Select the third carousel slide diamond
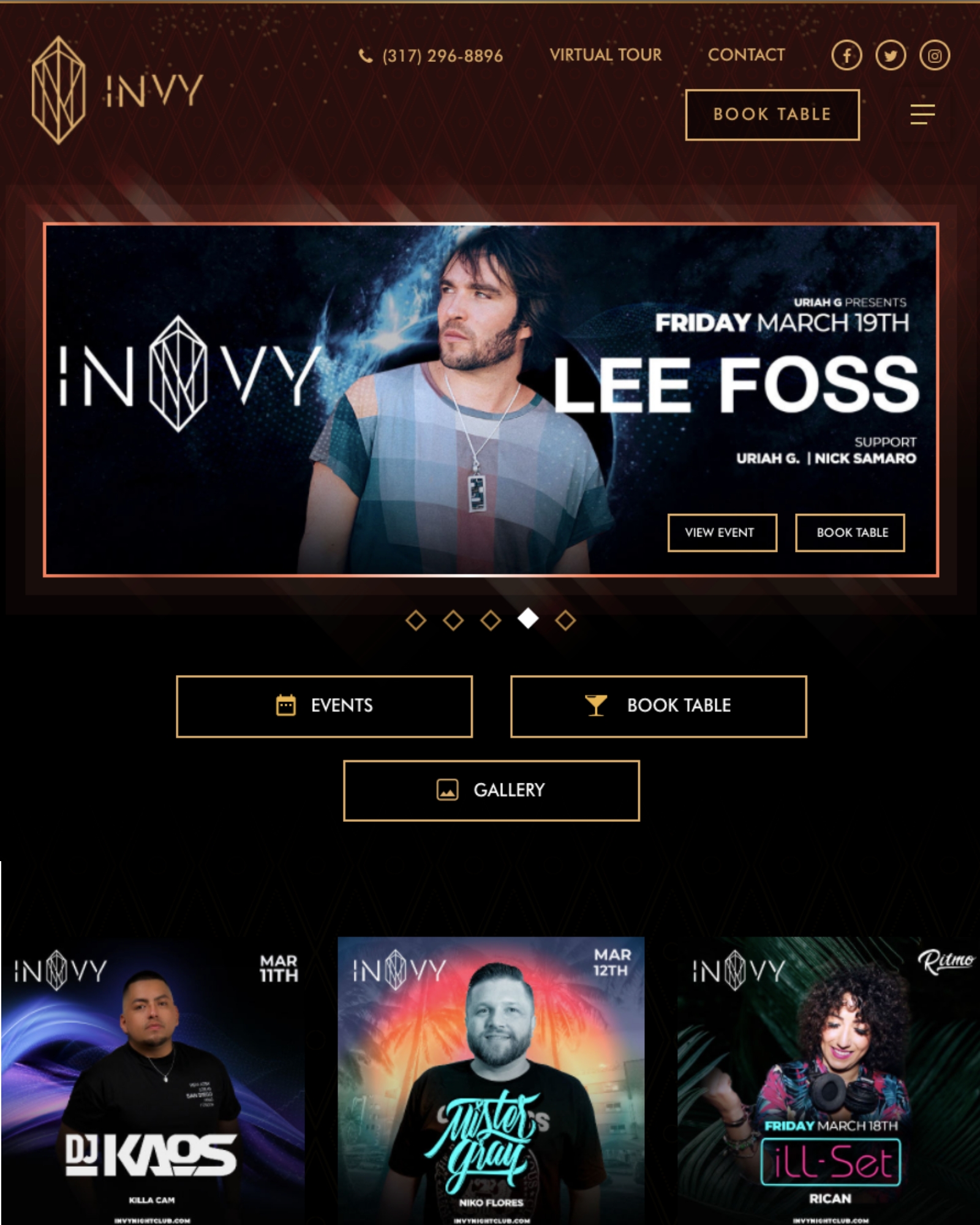The image size is (980, 1225). click(x=491, y=620)
